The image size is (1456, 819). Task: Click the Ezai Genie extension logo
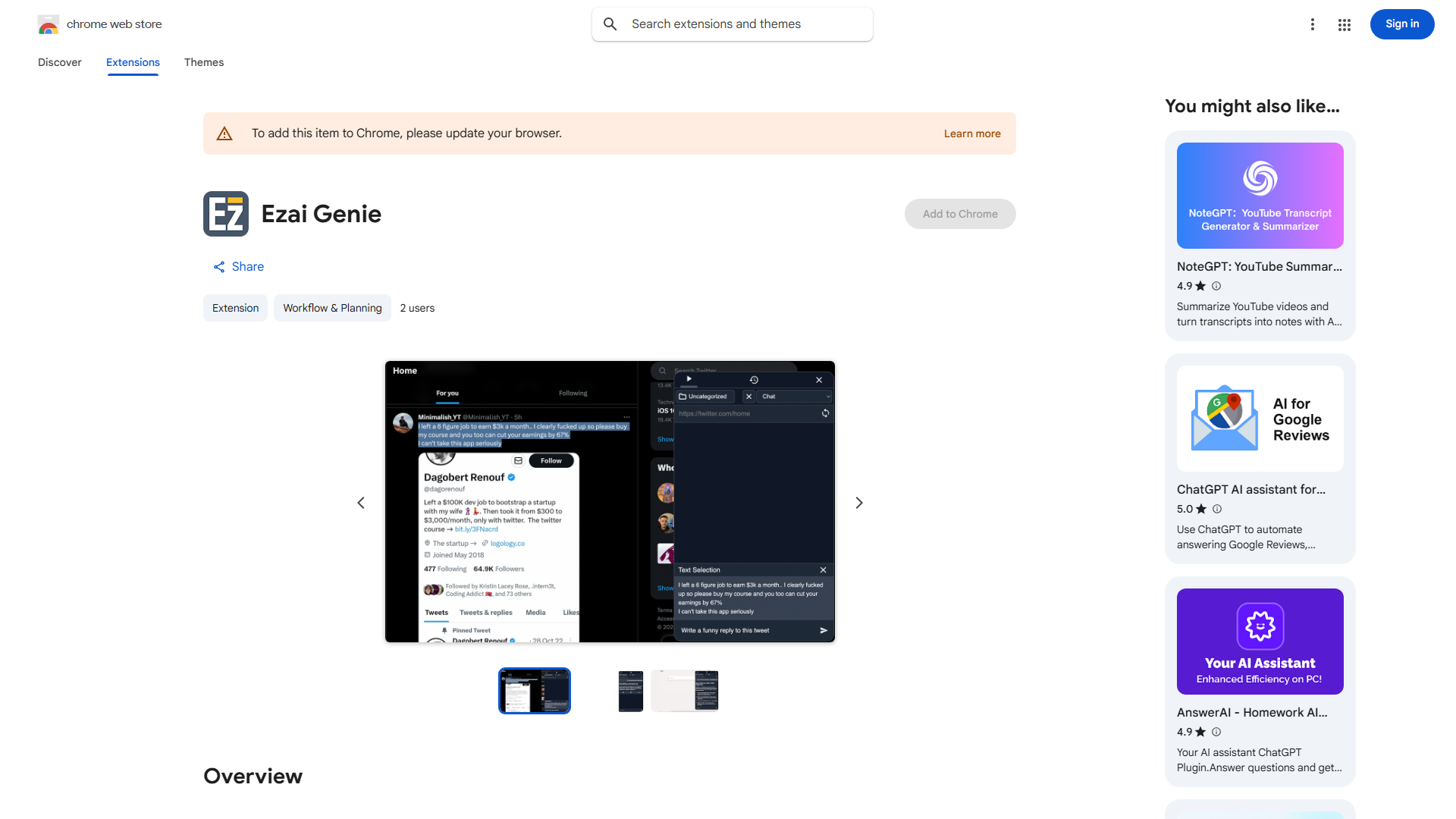pyautogui.click(x=226, y=214)
